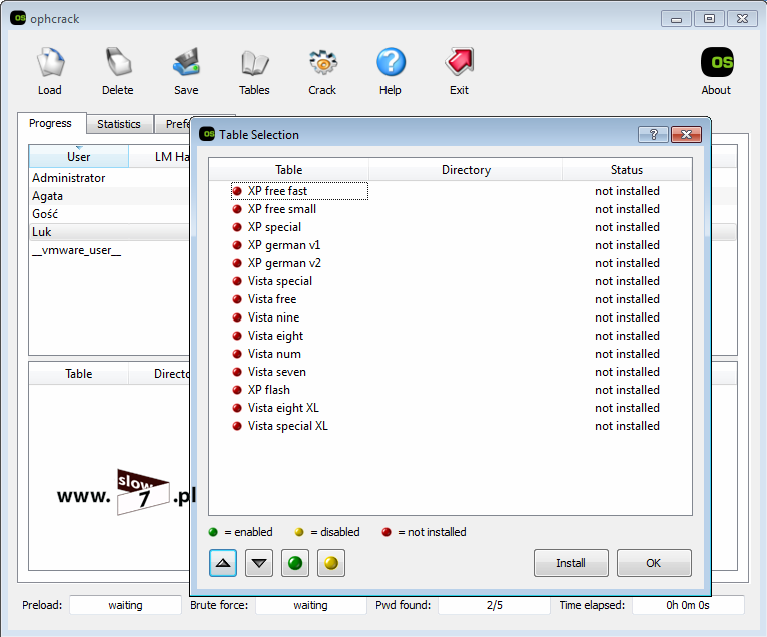Image resolution: width=767 pixels, height=637 pixels.
Task: Select the Administrator user row
Action: (109, 178)
